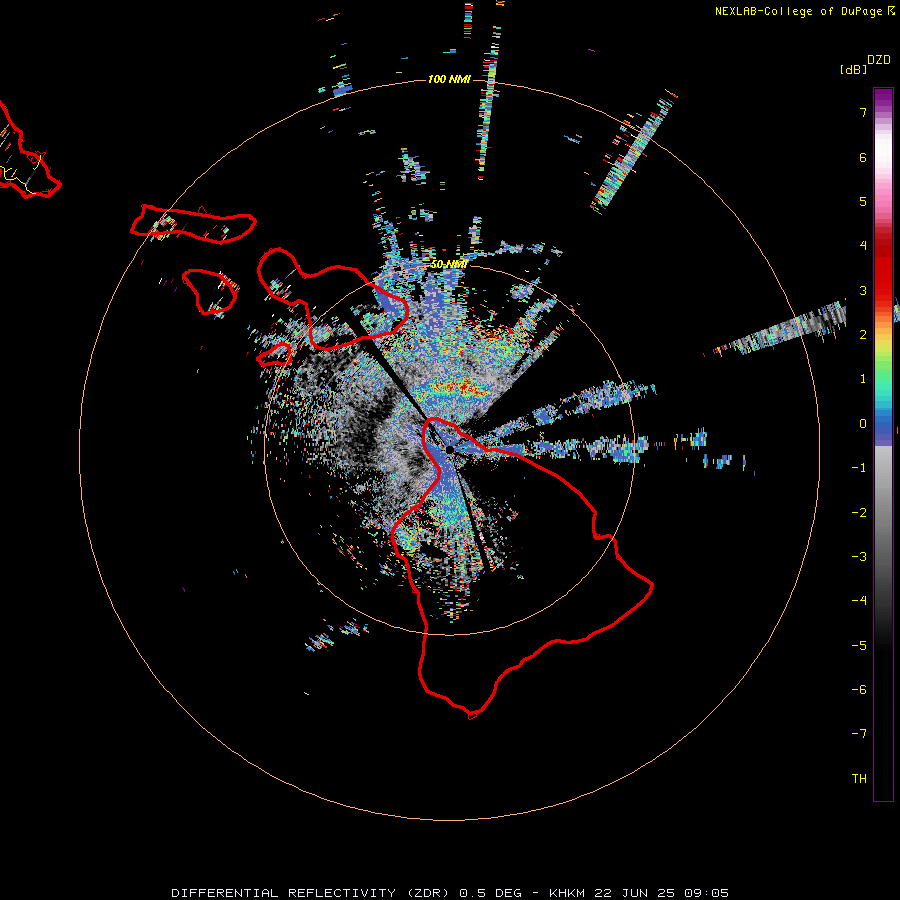900x900 pixels.
Task: Select the 5 value on the scale
Action: coord(863,201)
